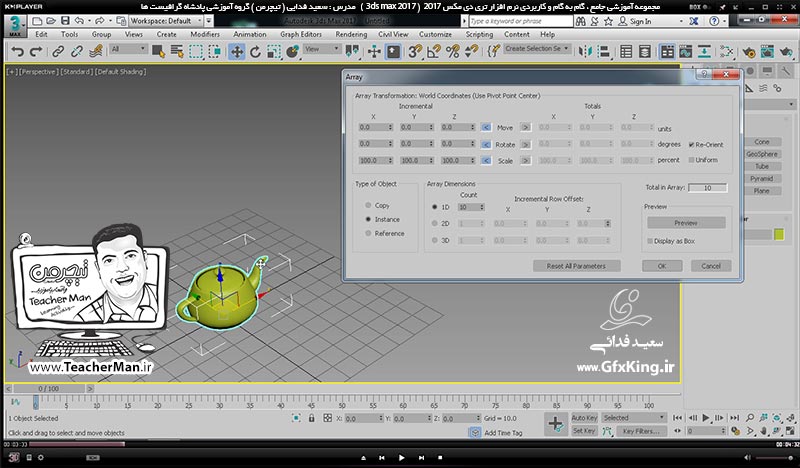This screenshot has height=468, width=800.
Task: Open the Modifiers menu
Action: 205,34
